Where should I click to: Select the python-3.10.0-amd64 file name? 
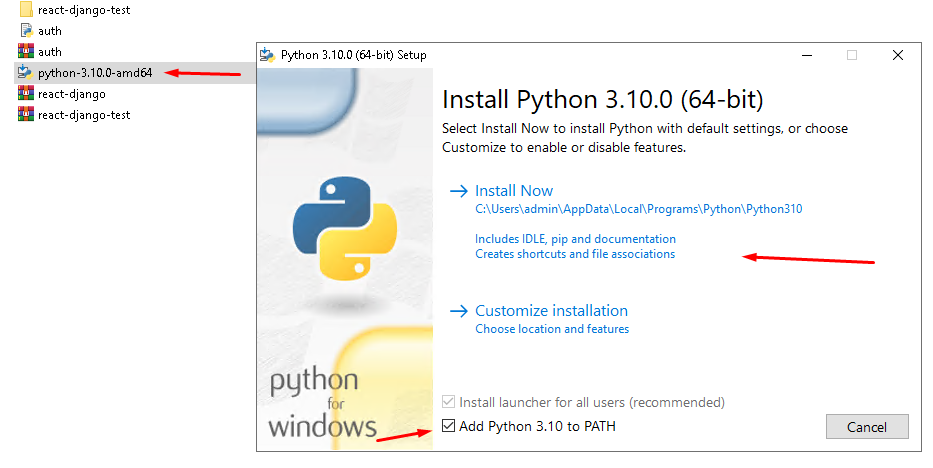click(95, 73)
